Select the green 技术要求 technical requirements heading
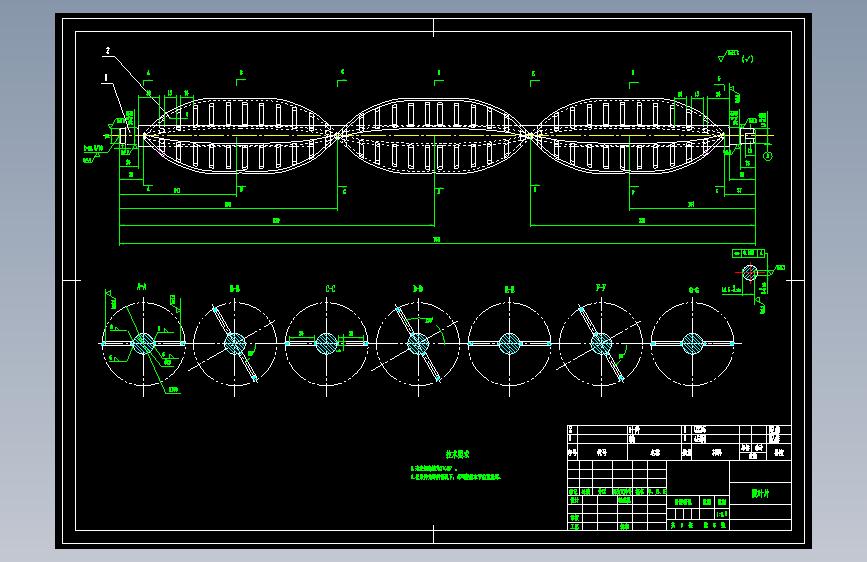This screenshot has height=562, width=867. click(457, 454)
